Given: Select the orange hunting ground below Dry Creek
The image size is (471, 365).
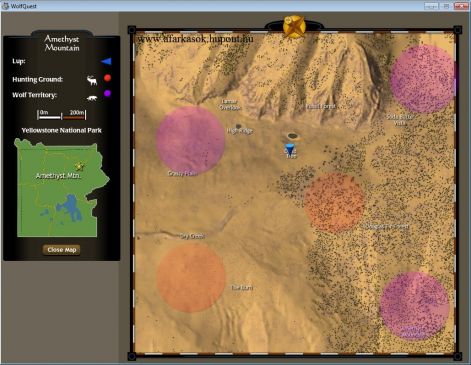Looking at the screenshot, I should 191,278.
